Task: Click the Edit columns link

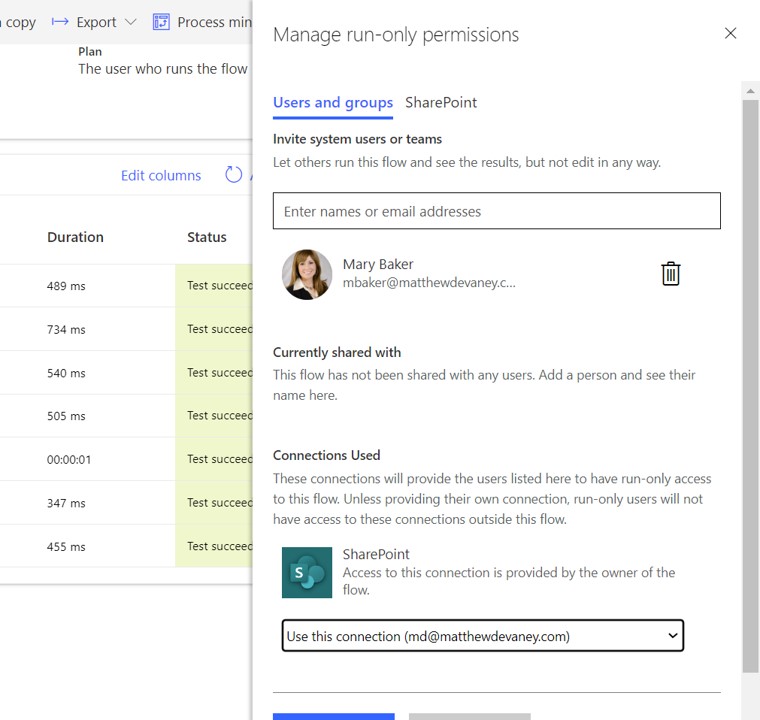Action: click(161, 175)
